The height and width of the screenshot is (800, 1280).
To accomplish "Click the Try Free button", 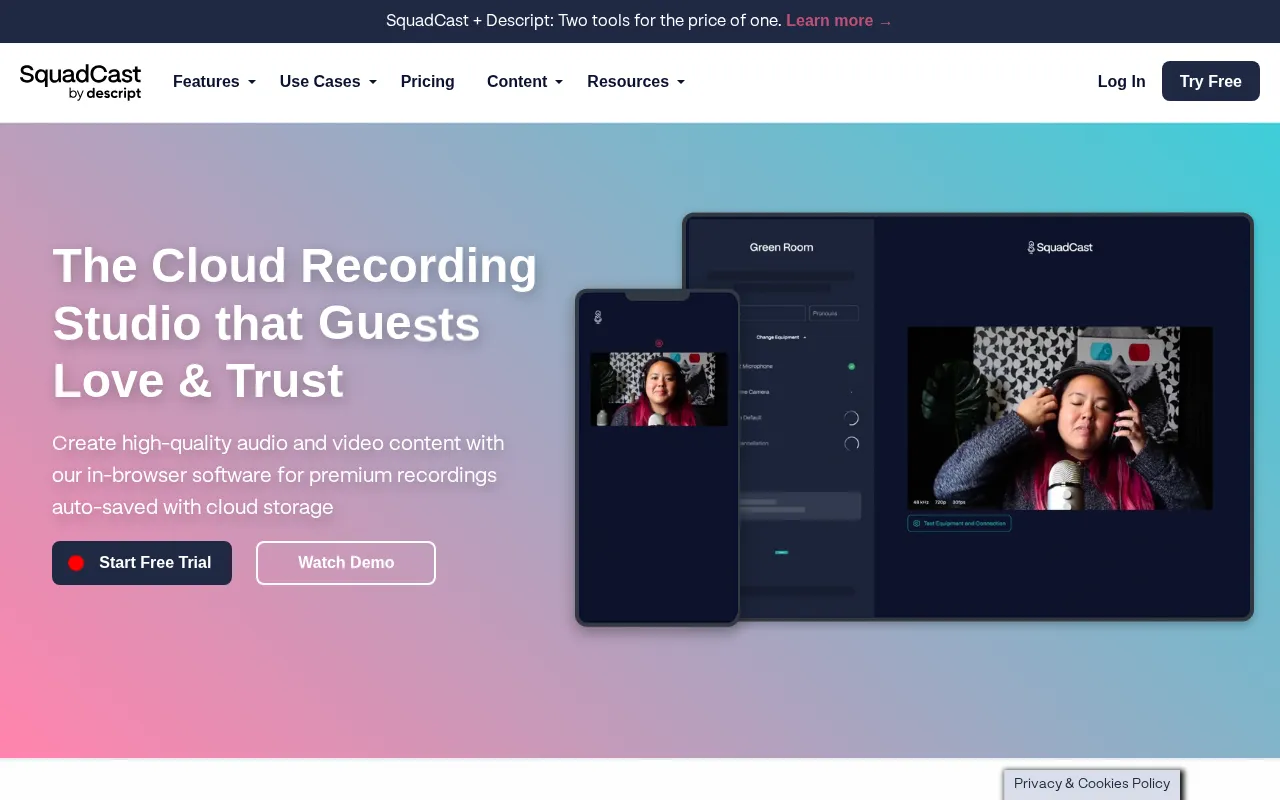I will click(1211, 81).
